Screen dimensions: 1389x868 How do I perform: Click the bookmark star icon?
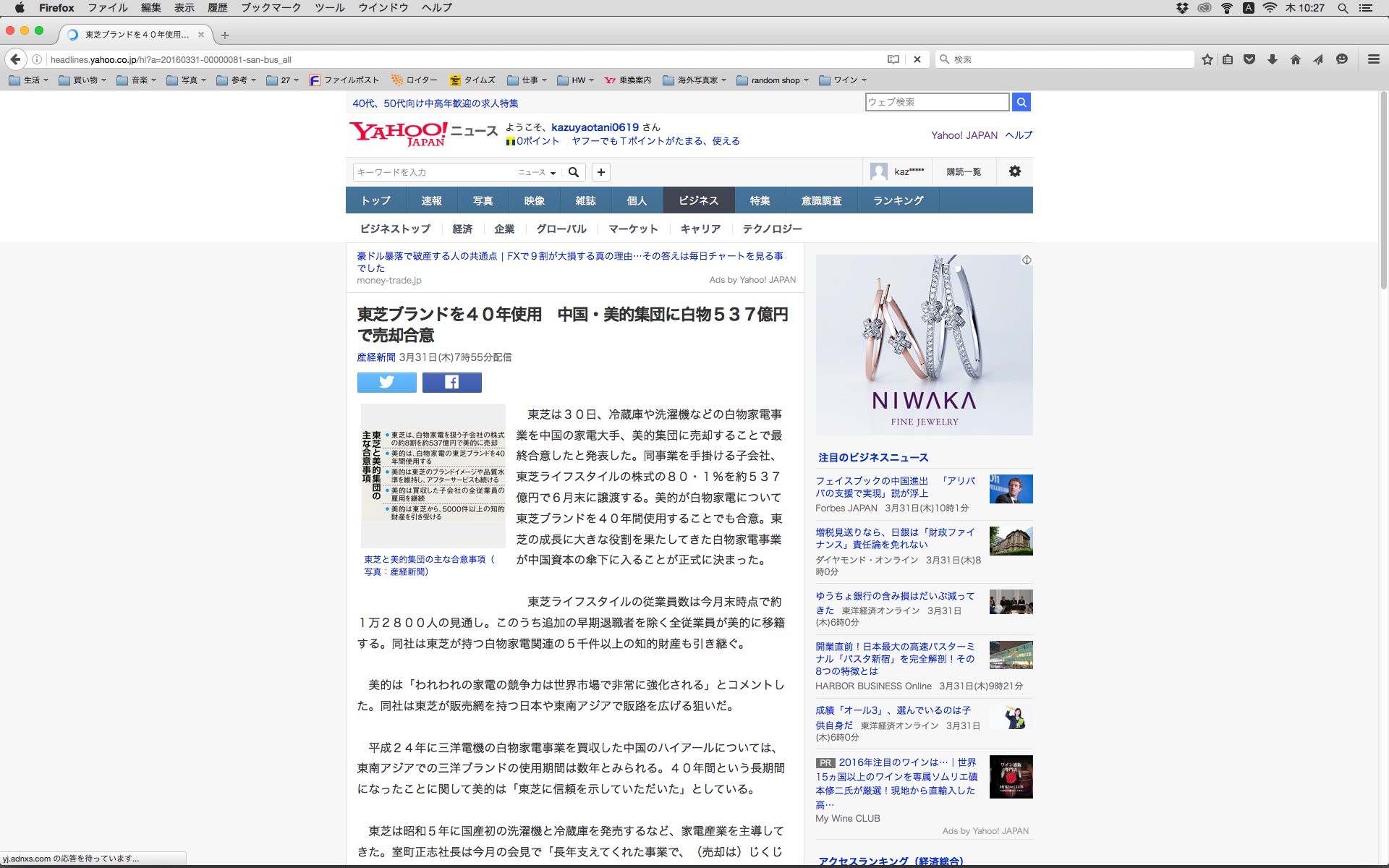pos(1207,59)
